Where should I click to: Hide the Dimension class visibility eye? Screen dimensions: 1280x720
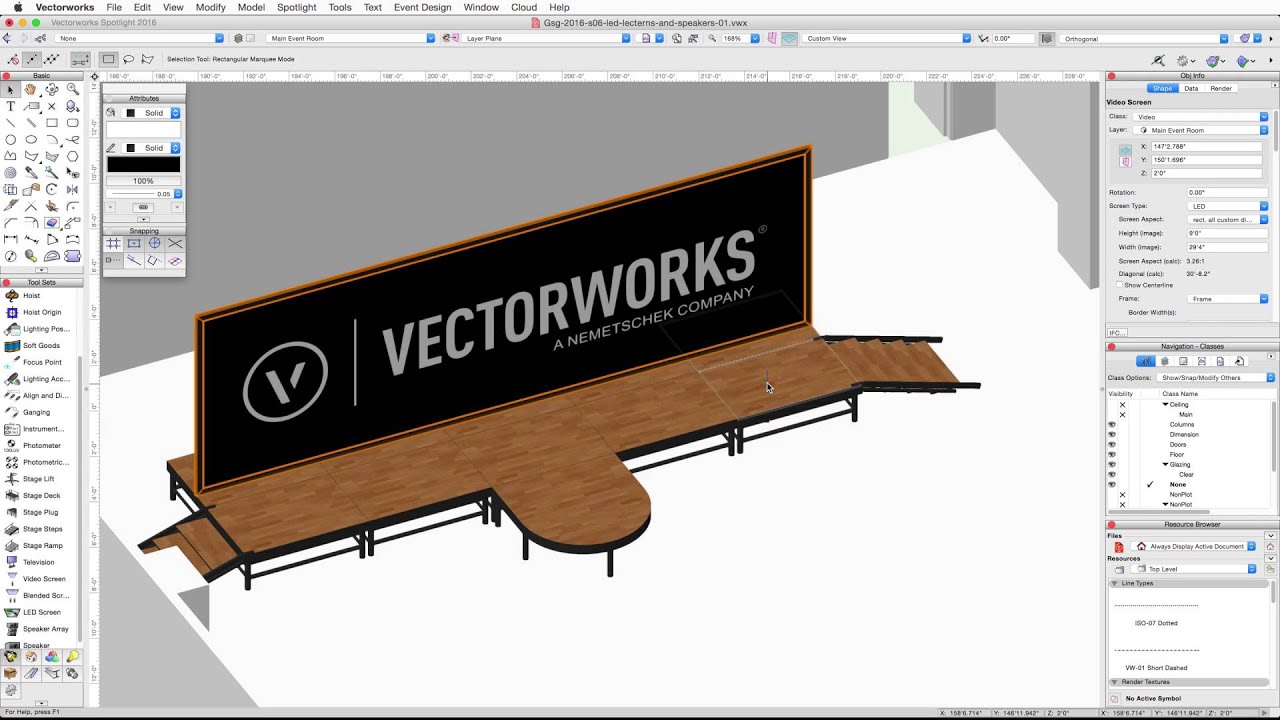(x=1111, y=434)
